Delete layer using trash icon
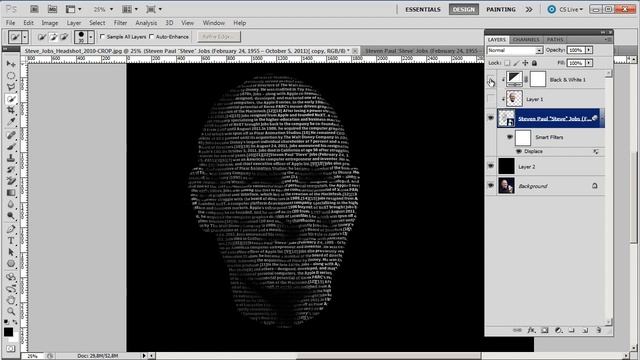This screenshot has width=640, height=360. click(x=599, y=330)
